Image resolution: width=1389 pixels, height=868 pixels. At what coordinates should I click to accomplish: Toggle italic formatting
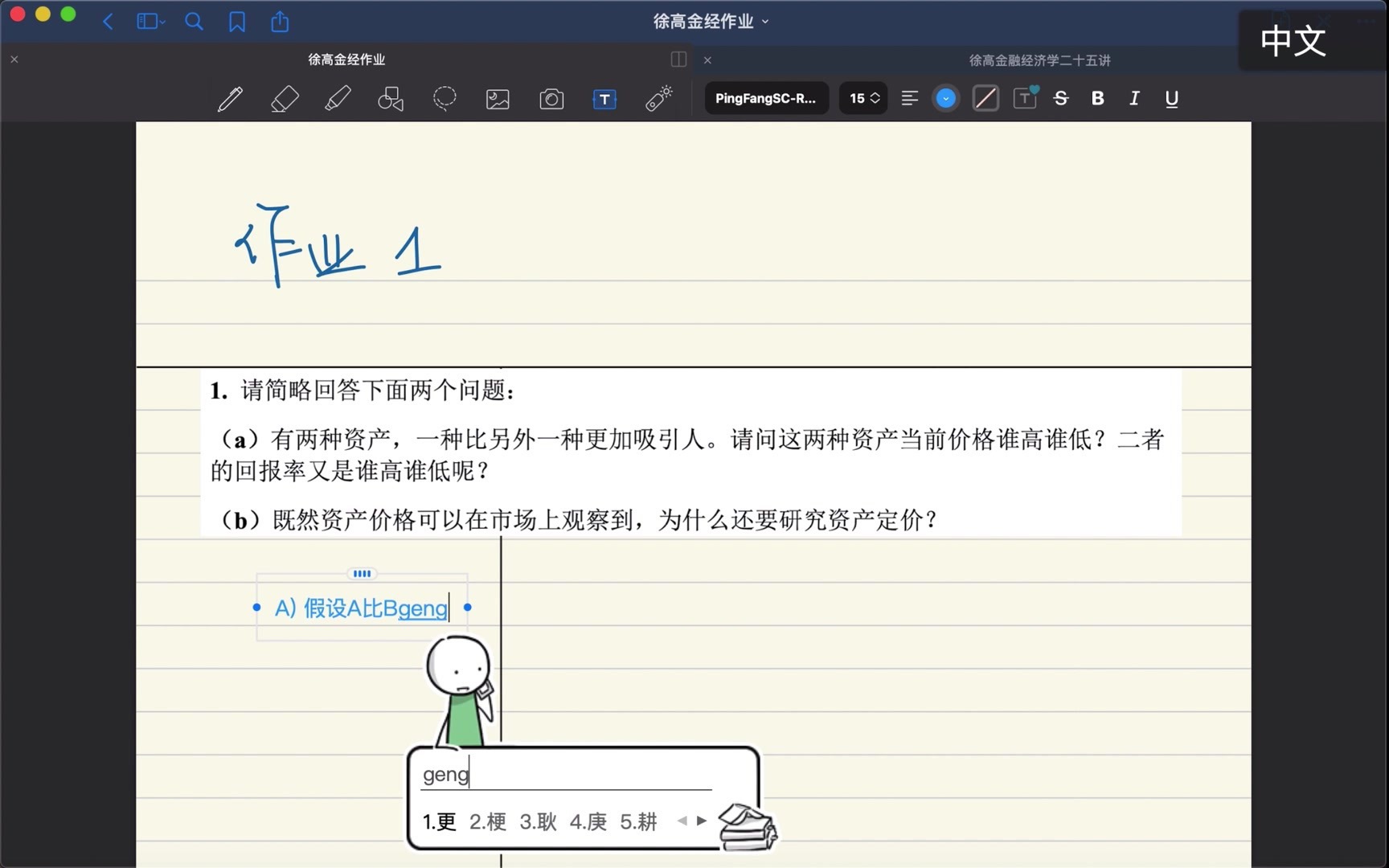pyautogui.click(x=1134, y=98)
